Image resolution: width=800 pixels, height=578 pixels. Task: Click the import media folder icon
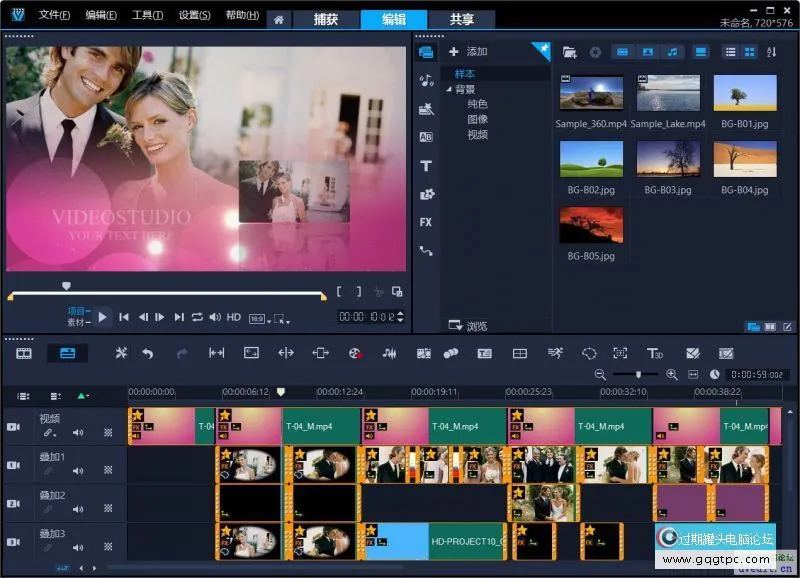point(570,52)
